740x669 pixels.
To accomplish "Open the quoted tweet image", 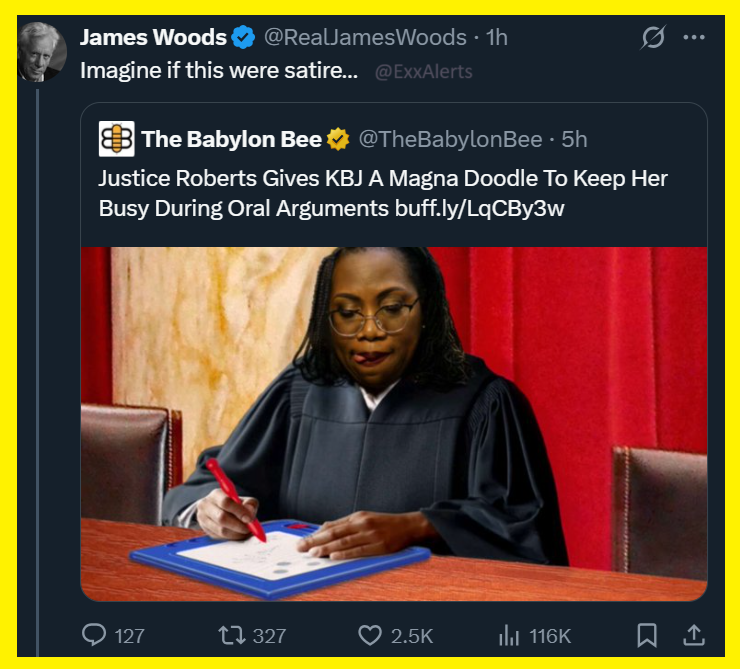I will pos(394,424).
